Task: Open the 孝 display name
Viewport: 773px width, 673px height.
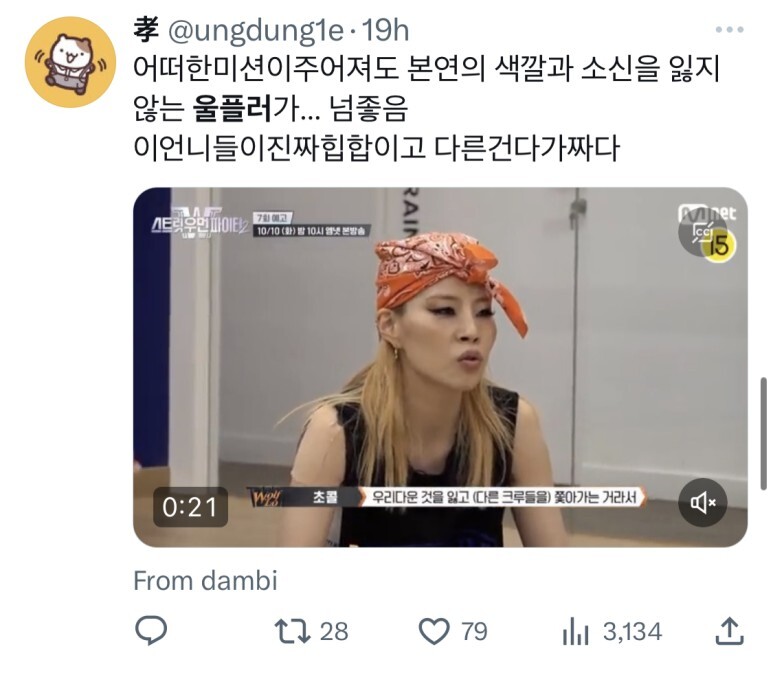Action: pyautogui.click(x=146, y=31)
